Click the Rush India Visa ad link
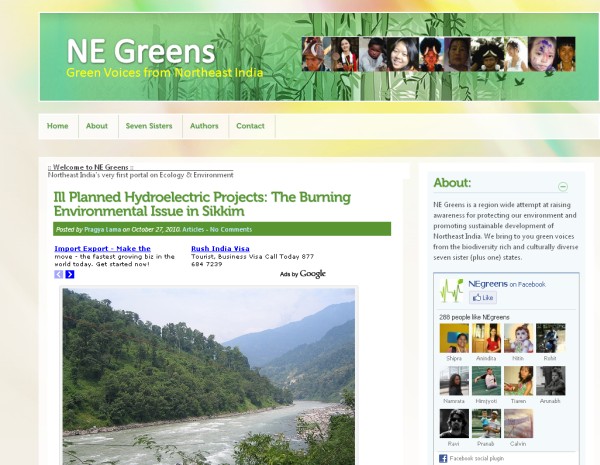 pyautogui.click(x=220, y=249)
